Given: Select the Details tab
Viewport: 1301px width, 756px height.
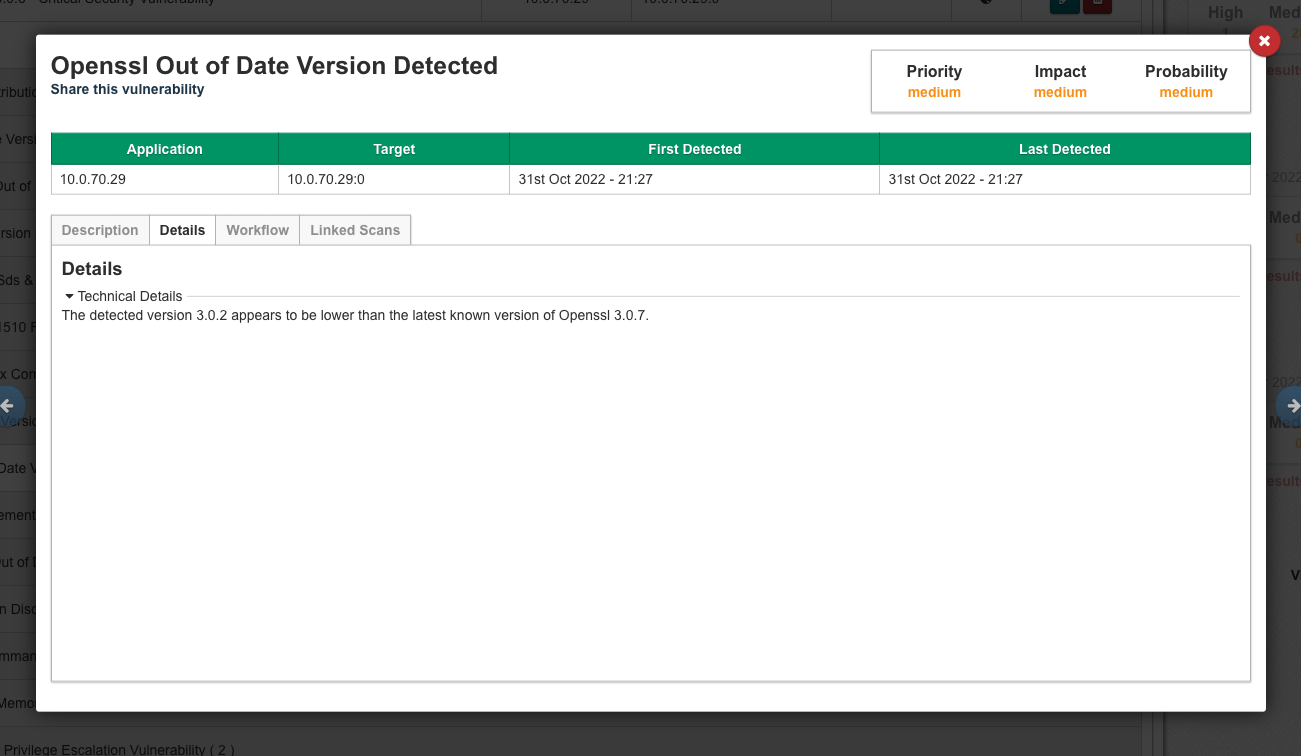Looking at the screenshot, I should (x=182, y=230).
